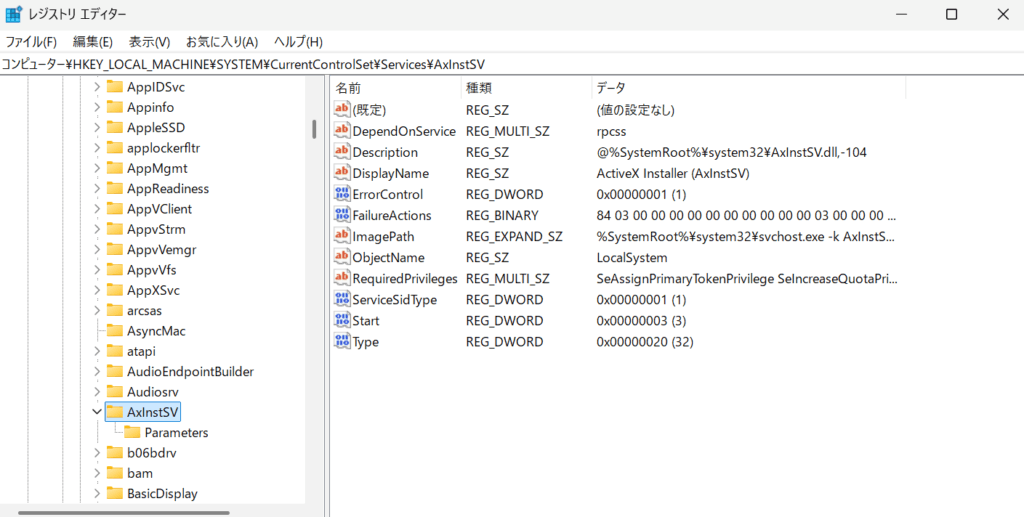Click the string icon beside DisplayName value
This screenshot has height=517, width=1024.
point(342,174)
